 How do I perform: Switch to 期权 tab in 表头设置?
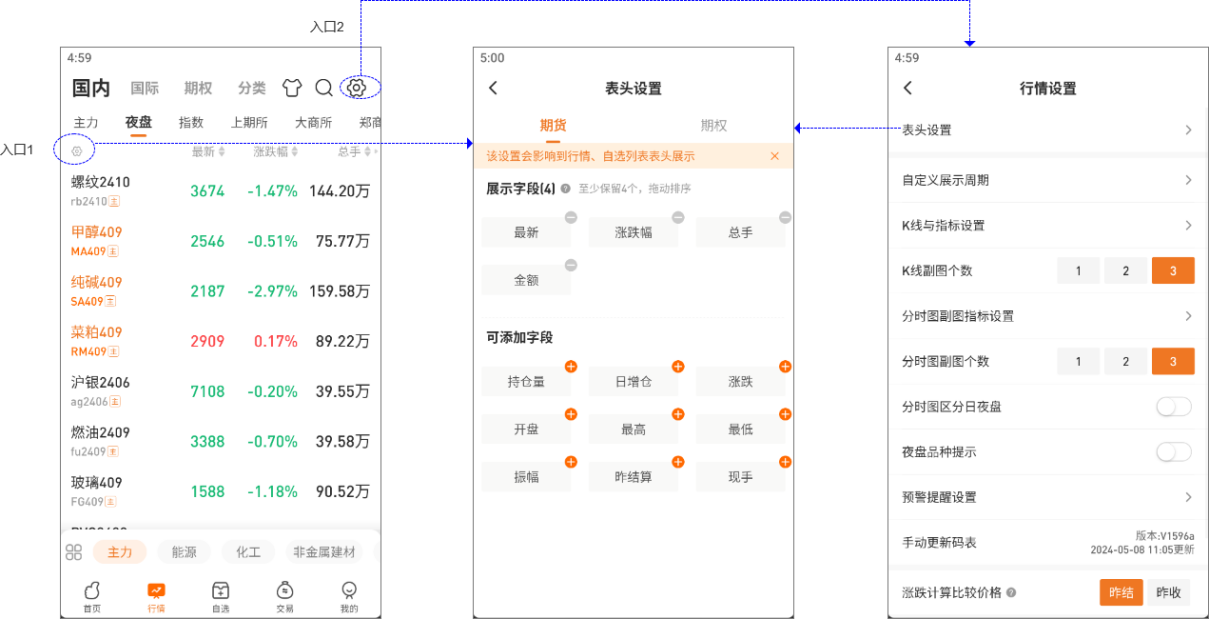pos(714,125)
